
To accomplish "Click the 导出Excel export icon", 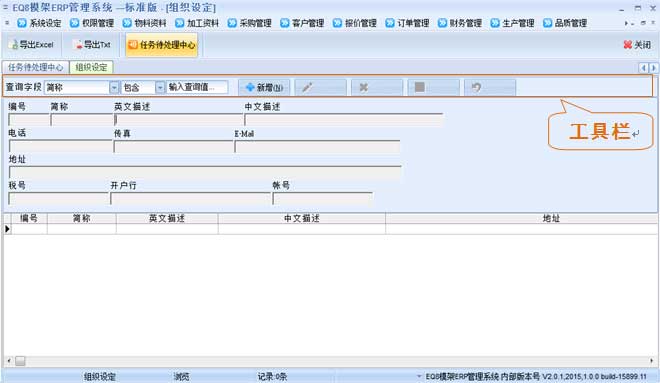I will [14, 45].
